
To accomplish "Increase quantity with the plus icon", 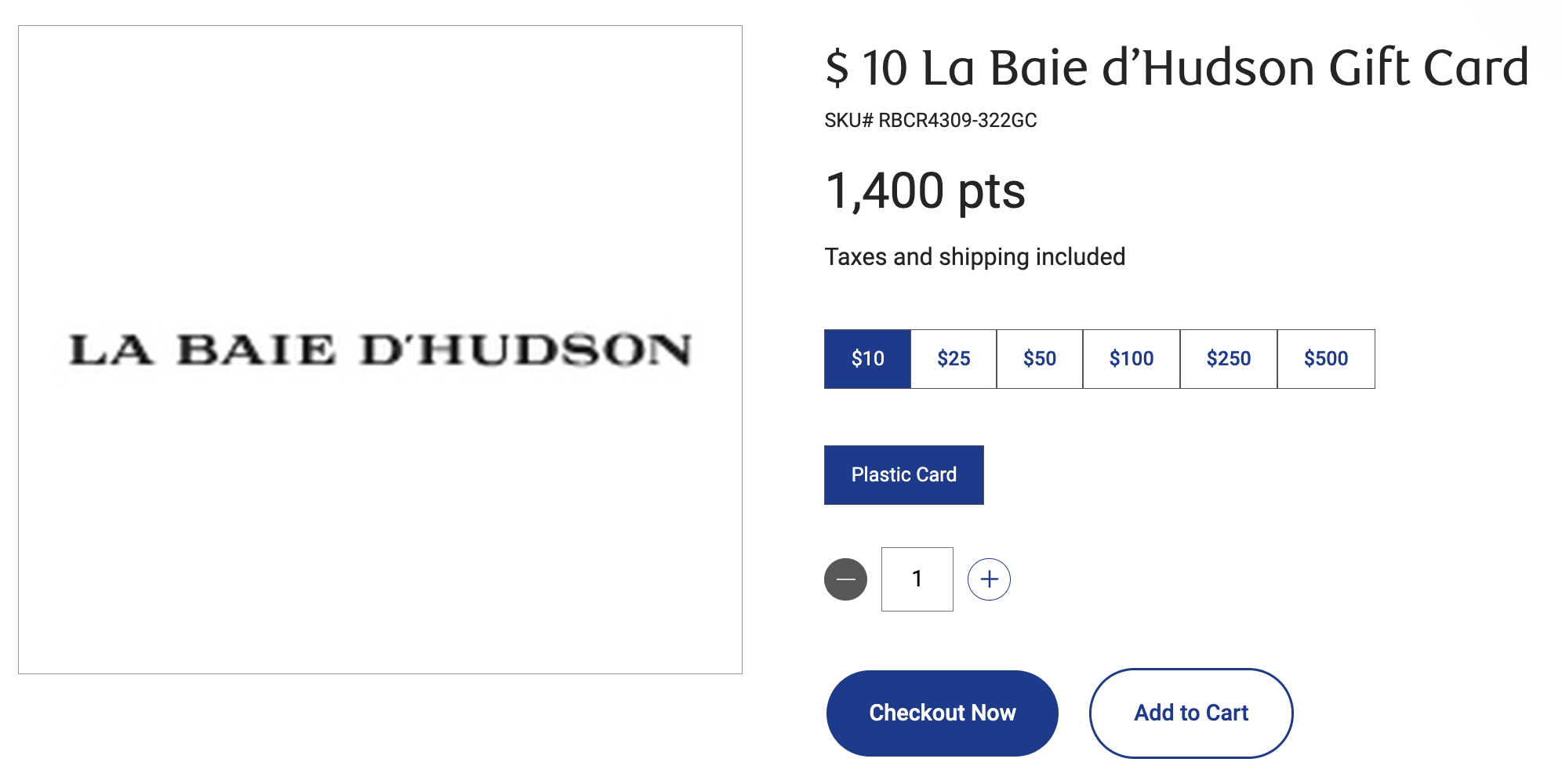I will point(989,579).
